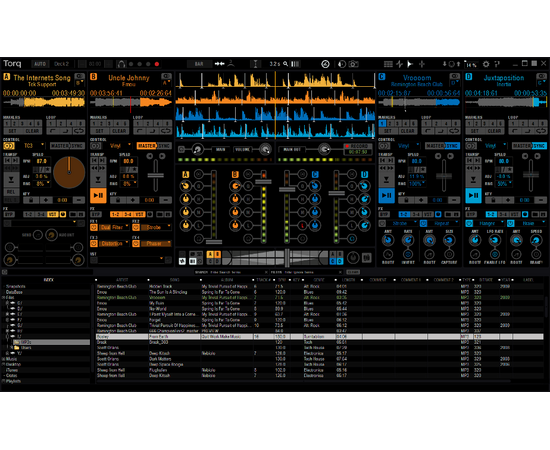Click the crossfader handle
Screen dimensions: 550x450
[287, 258]
